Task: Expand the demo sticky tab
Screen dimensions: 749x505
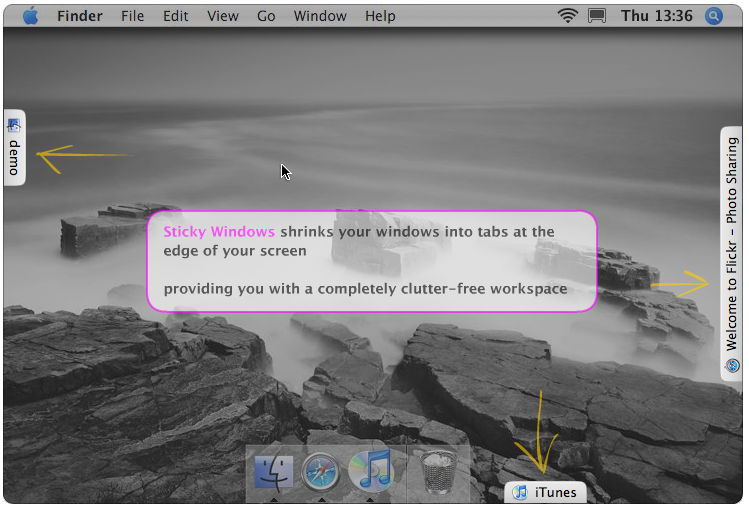Action: coord(14,148)
